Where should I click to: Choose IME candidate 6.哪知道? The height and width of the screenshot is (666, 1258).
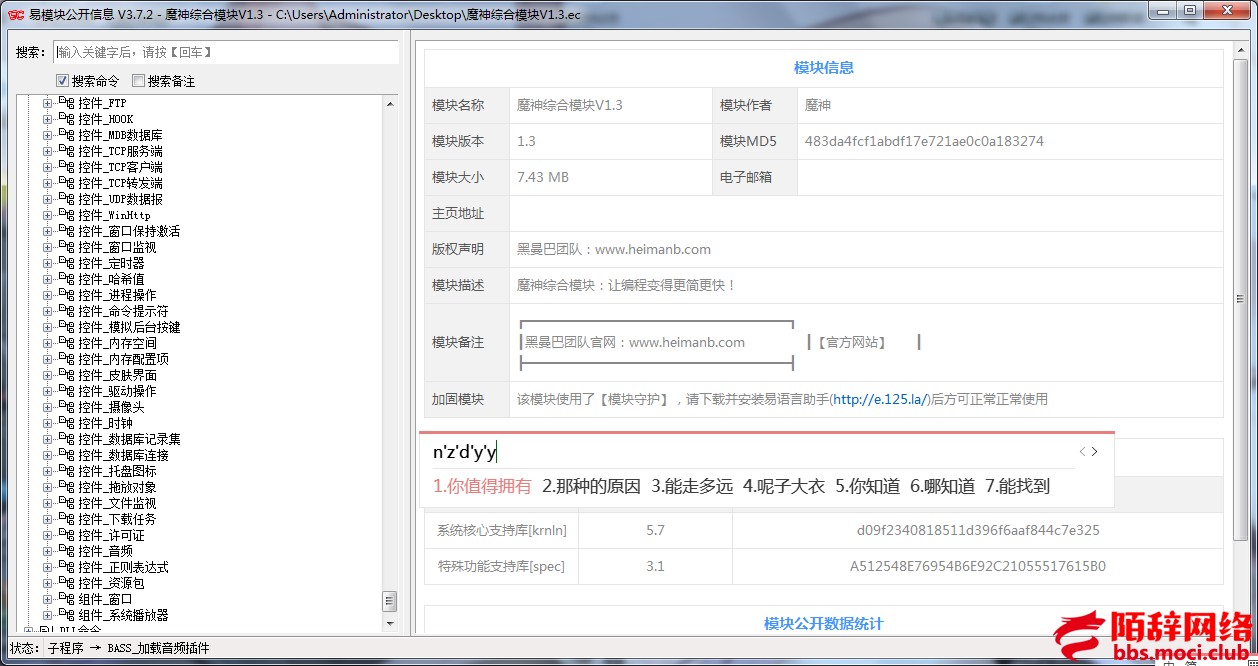(x=943, y=486)
